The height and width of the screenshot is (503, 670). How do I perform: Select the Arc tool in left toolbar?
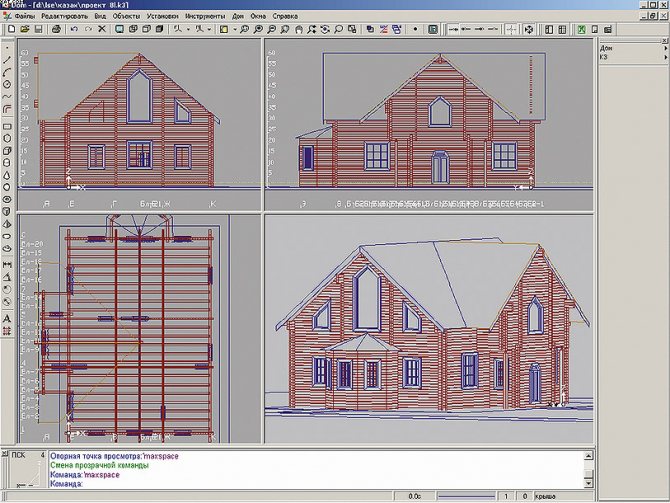coord(7,72)
